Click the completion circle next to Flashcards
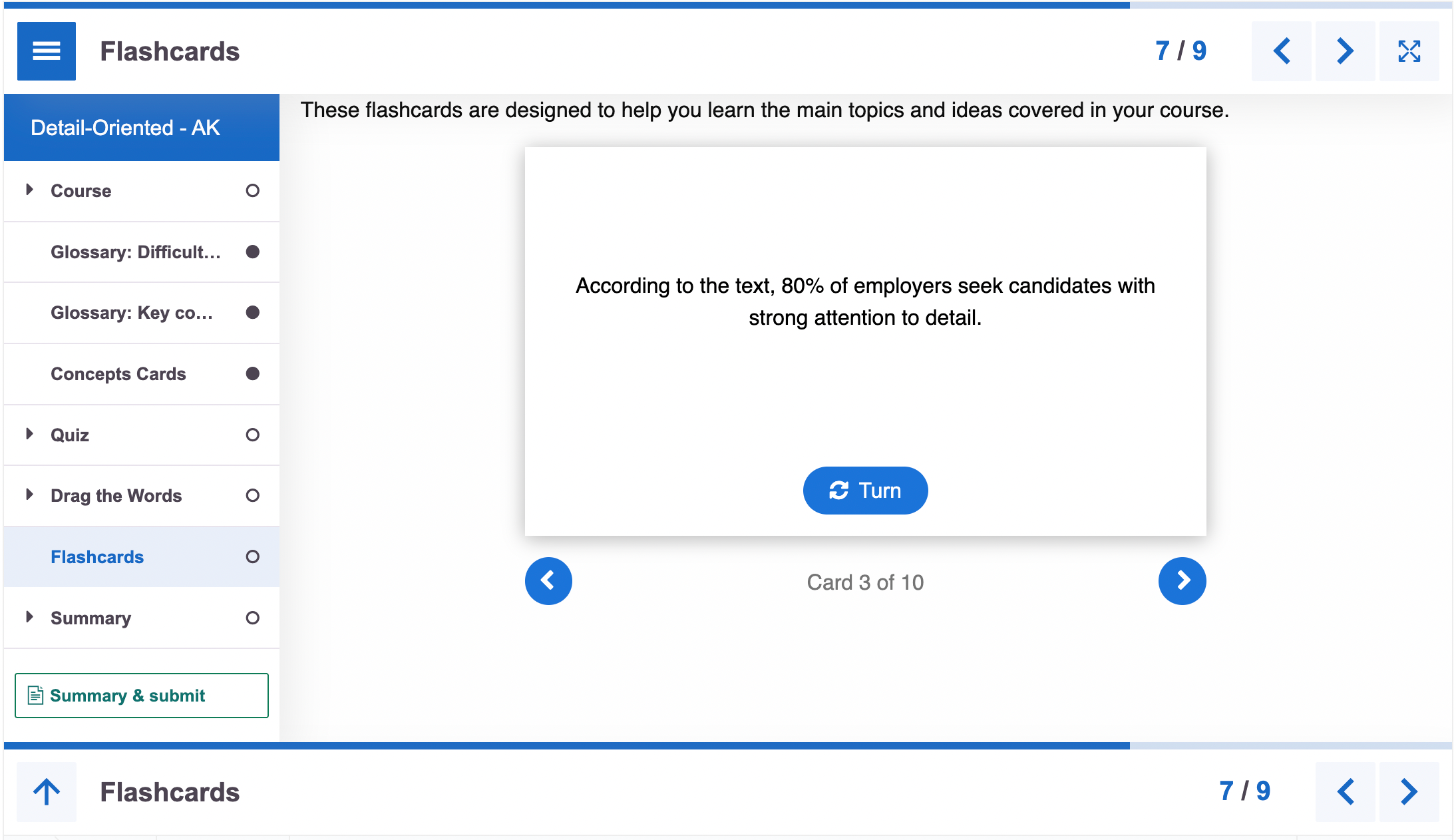This screenshot has width=1456, height=840. point(252,557)
